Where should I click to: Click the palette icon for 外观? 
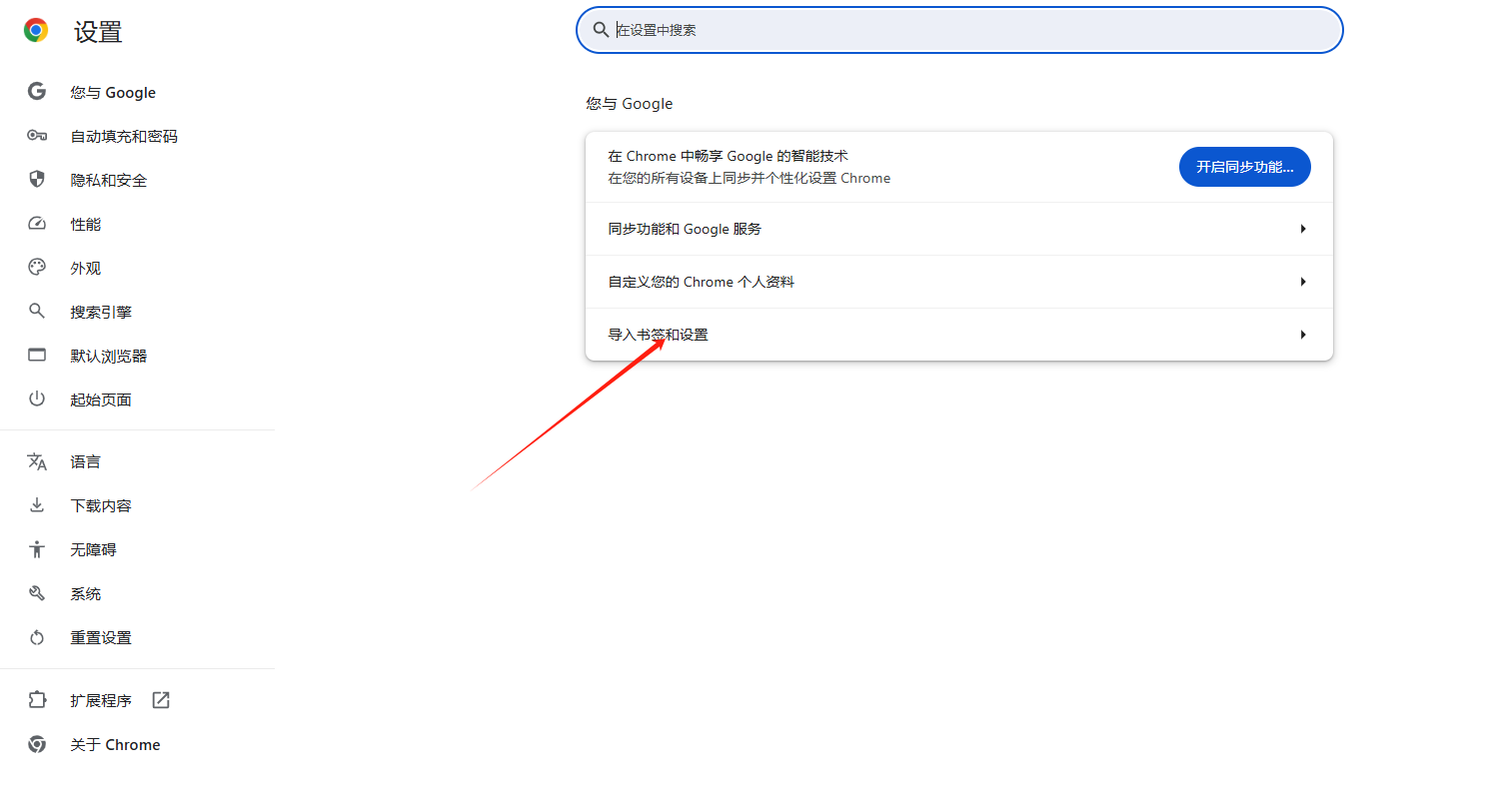[37, 268]
